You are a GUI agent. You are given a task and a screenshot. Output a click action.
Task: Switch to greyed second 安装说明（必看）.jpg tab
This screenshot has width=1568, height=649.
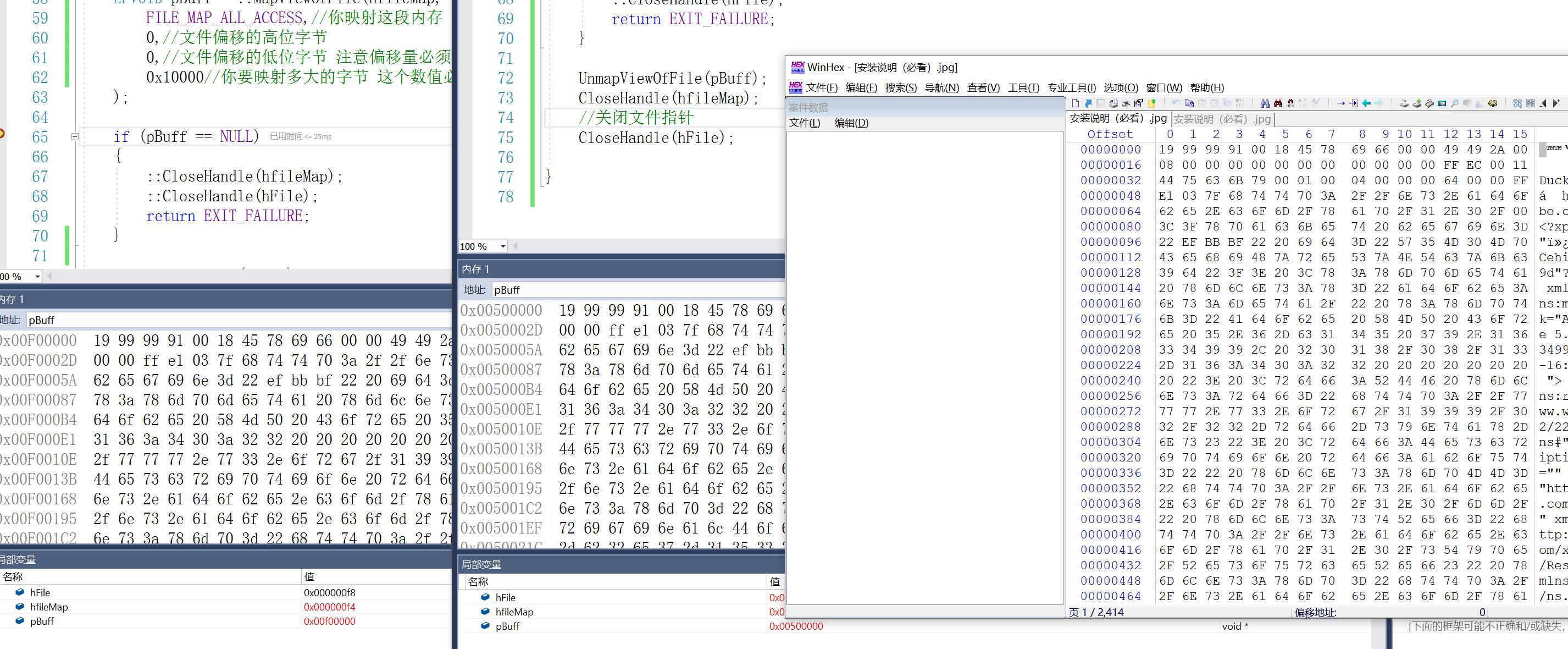click(x=1222, y=119)
